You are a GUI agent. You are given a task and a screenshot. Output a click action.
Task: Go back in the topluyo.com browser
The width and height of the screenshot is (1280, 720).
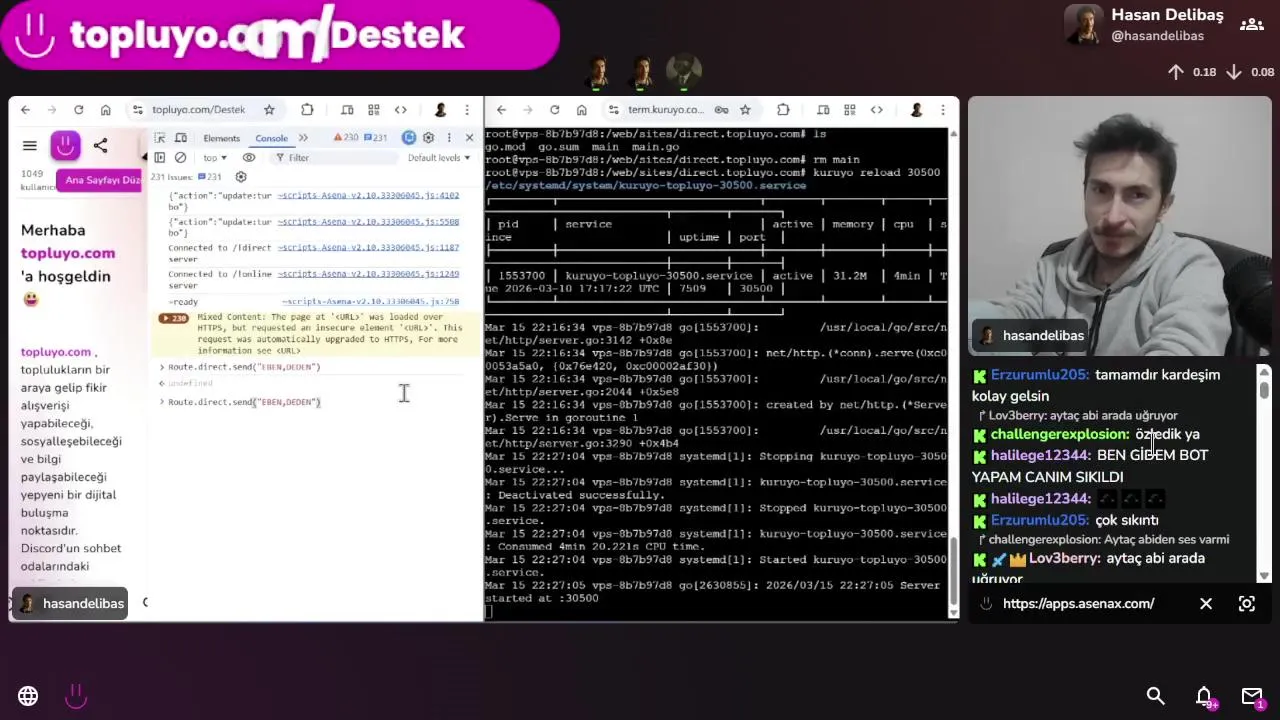(25, 110)
